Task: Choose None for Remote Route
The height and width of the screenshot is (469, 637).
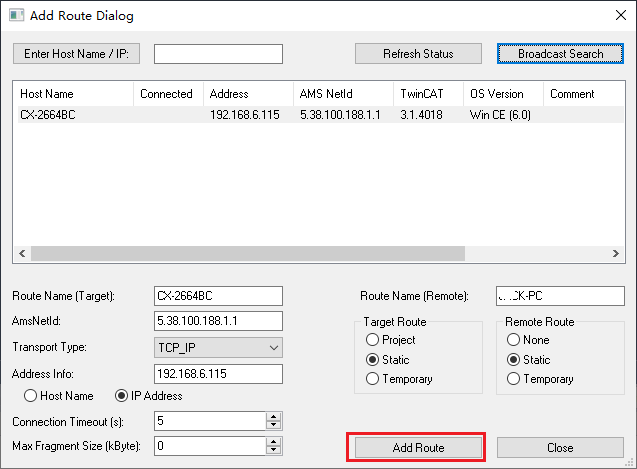Action: tap(514, 340)
